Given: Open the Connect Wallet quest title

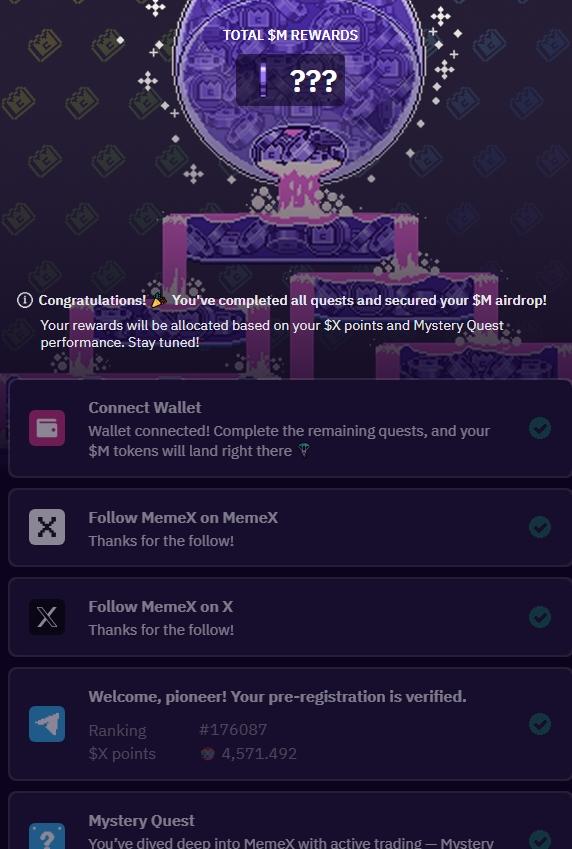Looking at the screenshot, I should pos(145,407).
